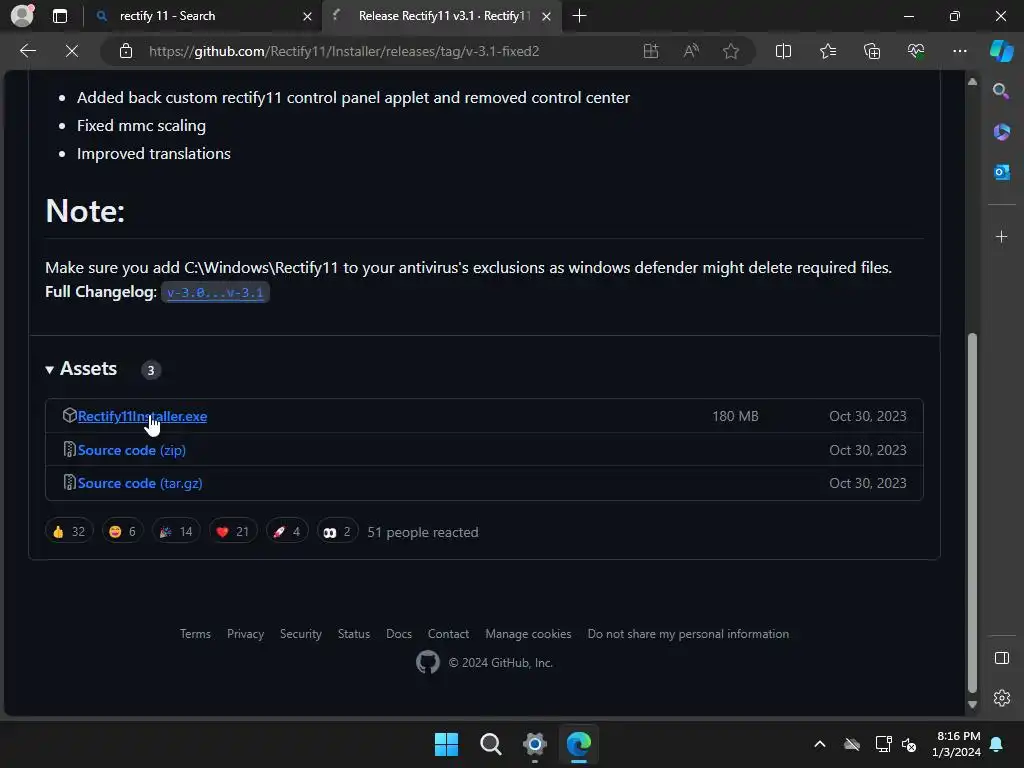Click Microsoft Edge taskbar icon
Image resolution: width=1024 pixels, height=768 pixels.
(x=579, y=744)
